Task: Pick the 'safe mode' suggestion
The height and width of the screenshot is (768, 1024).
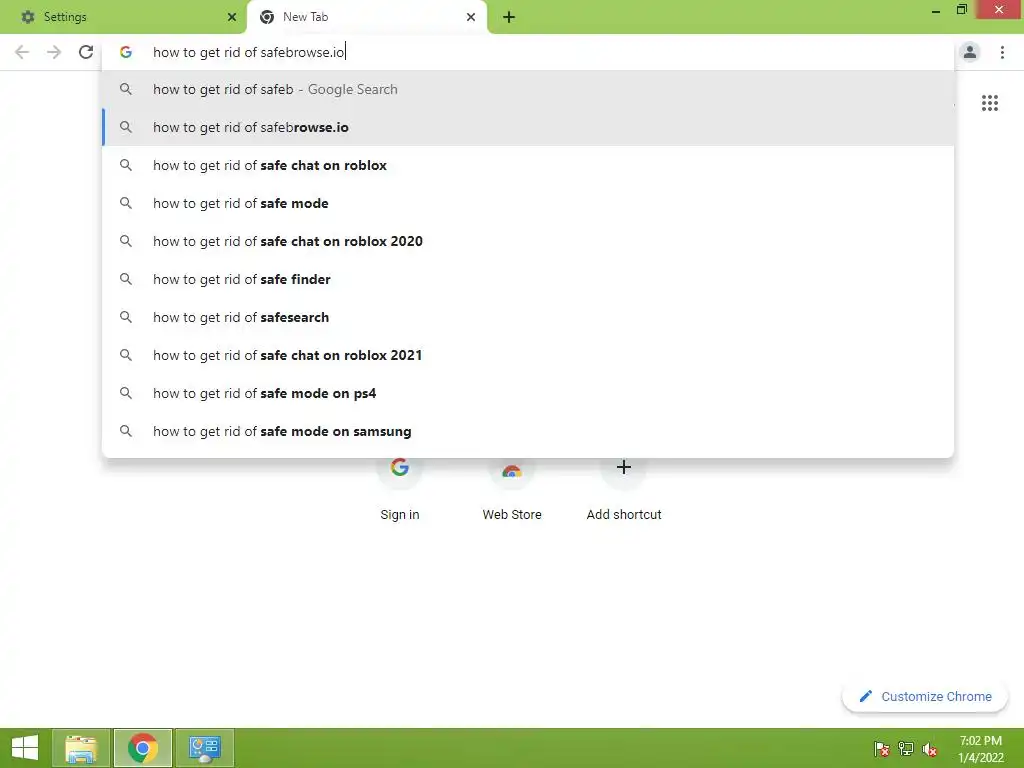Action: tap(528, 203)
